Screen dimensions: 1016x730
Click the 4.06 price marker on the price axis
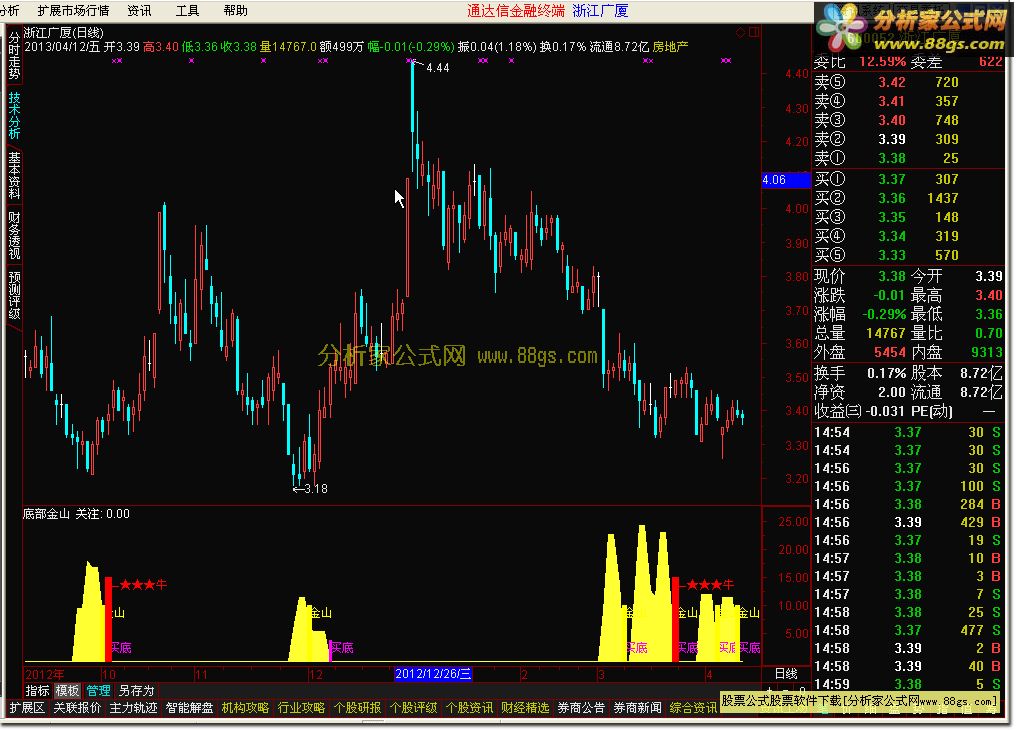[x=786, y=179]
